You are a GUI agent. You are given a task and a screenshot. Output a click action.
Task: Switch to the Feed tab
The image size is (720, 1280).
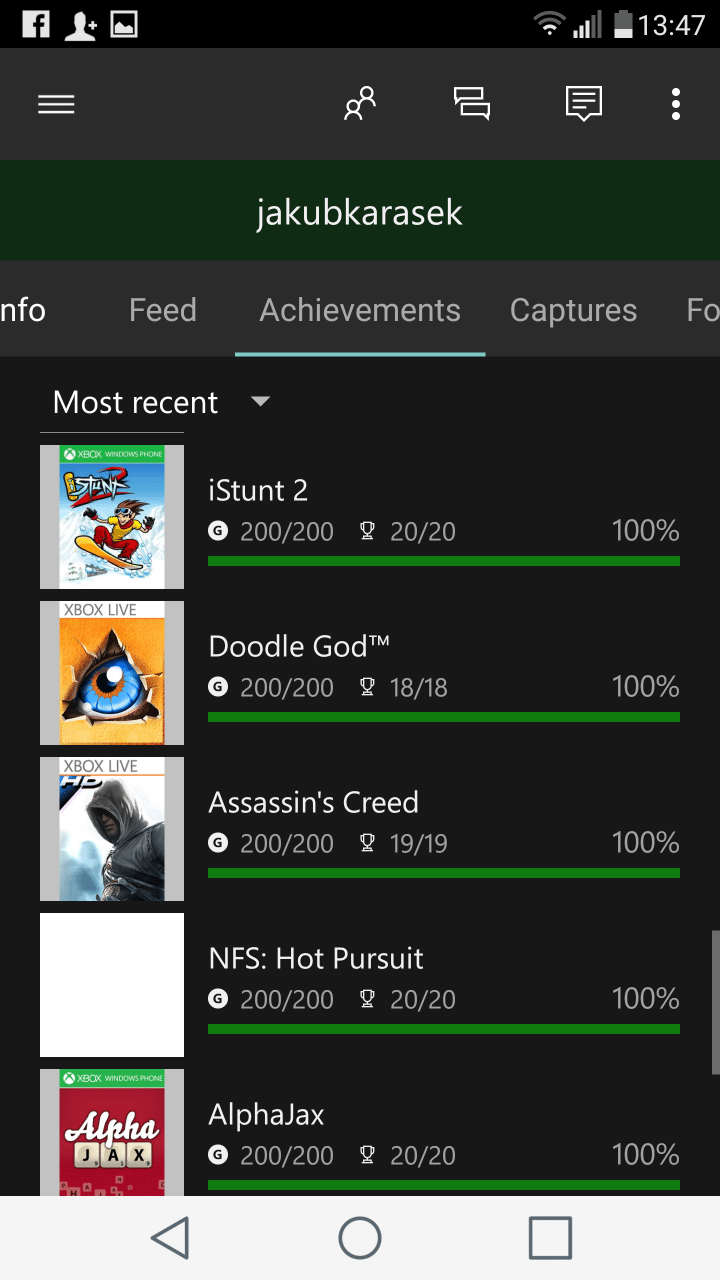tap(162, 310)
